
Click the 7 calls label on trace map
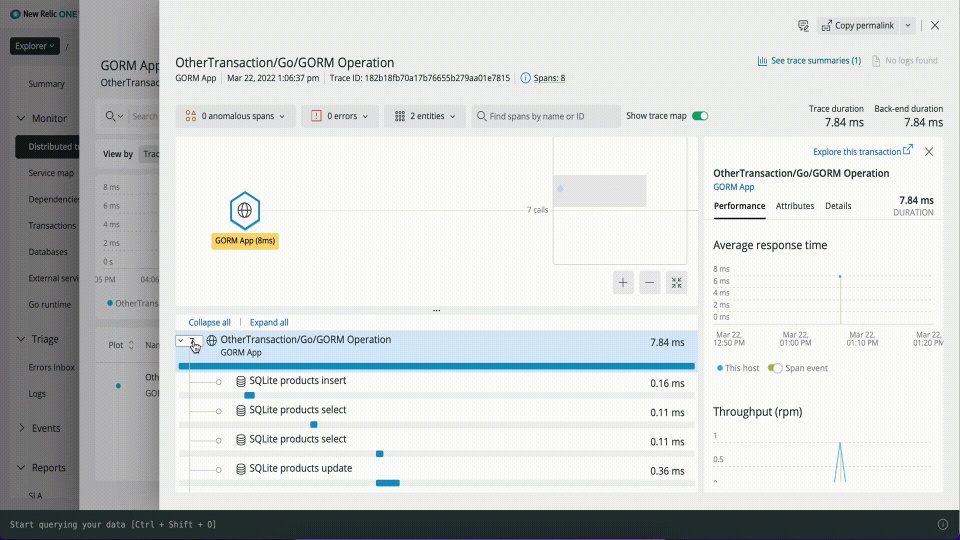pos(538,210)
